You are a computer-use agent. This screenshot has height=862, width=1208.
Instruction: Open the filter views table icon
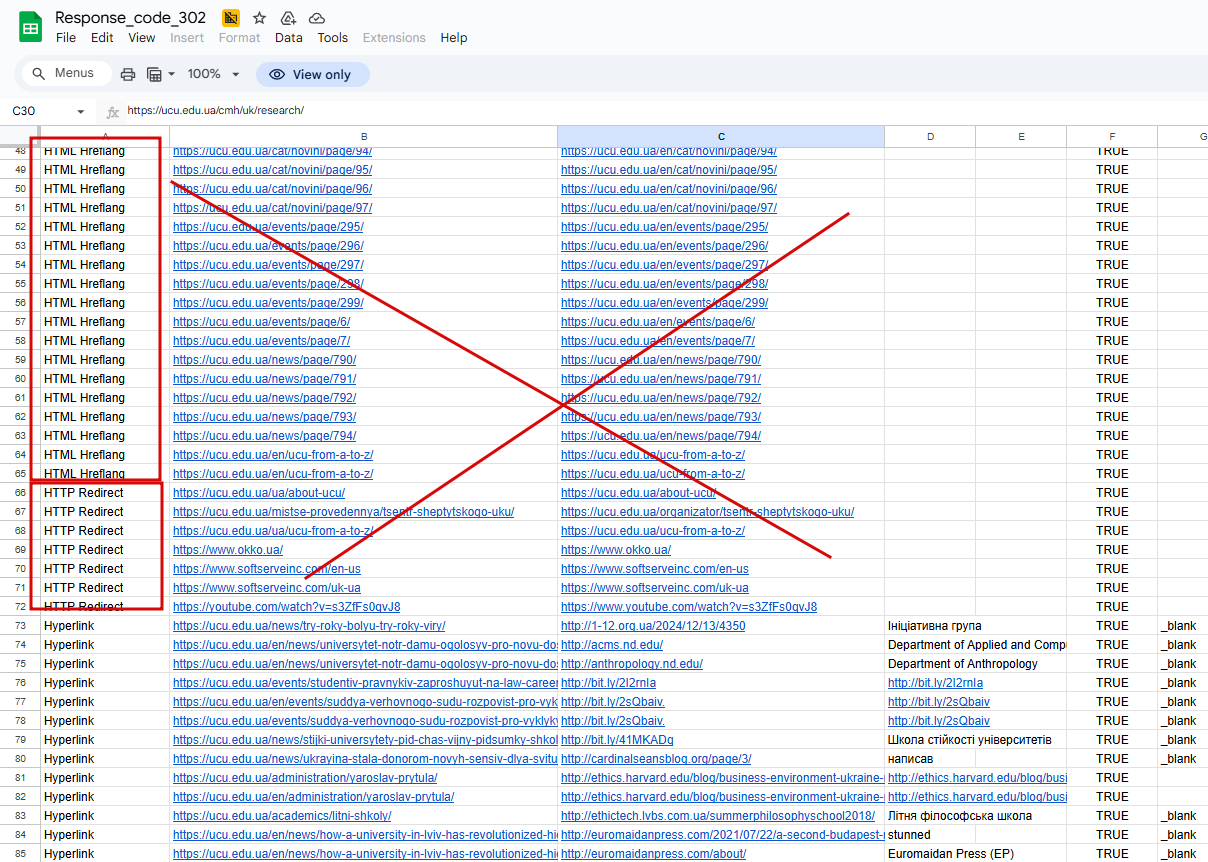(x=155, y=74)
